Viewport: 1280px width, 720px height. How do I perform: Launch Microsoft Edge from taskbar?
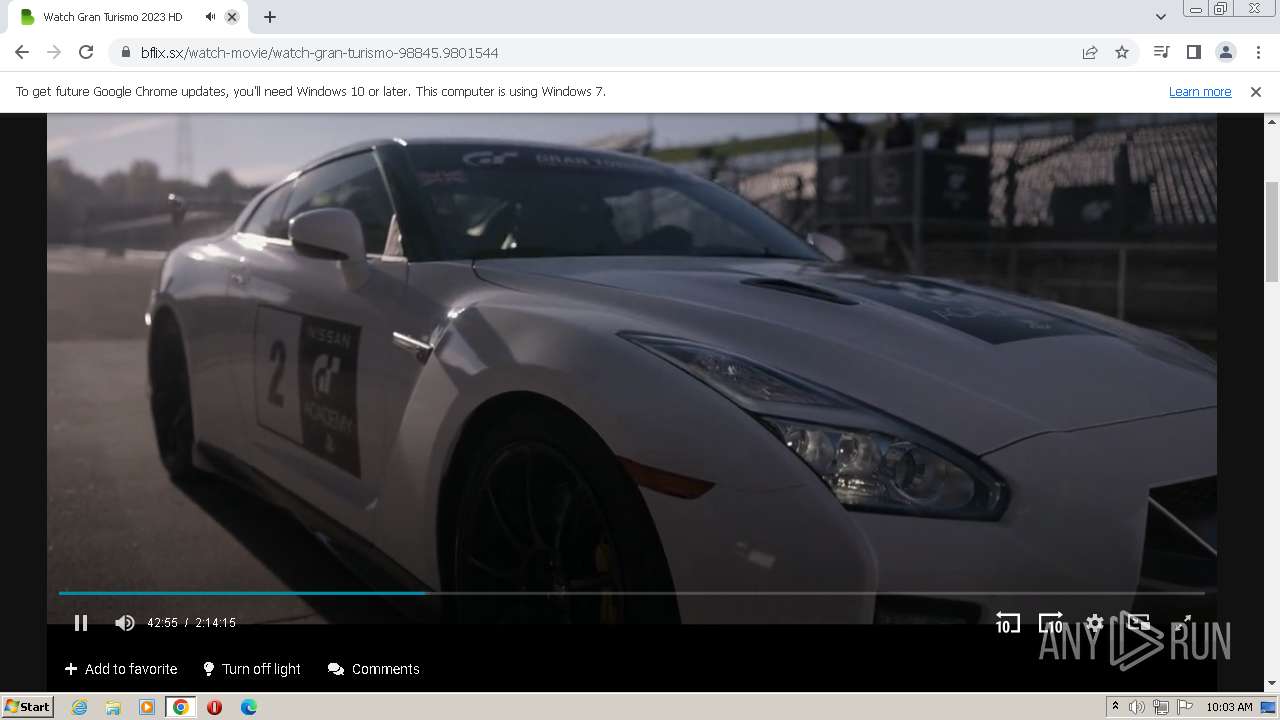249,707
